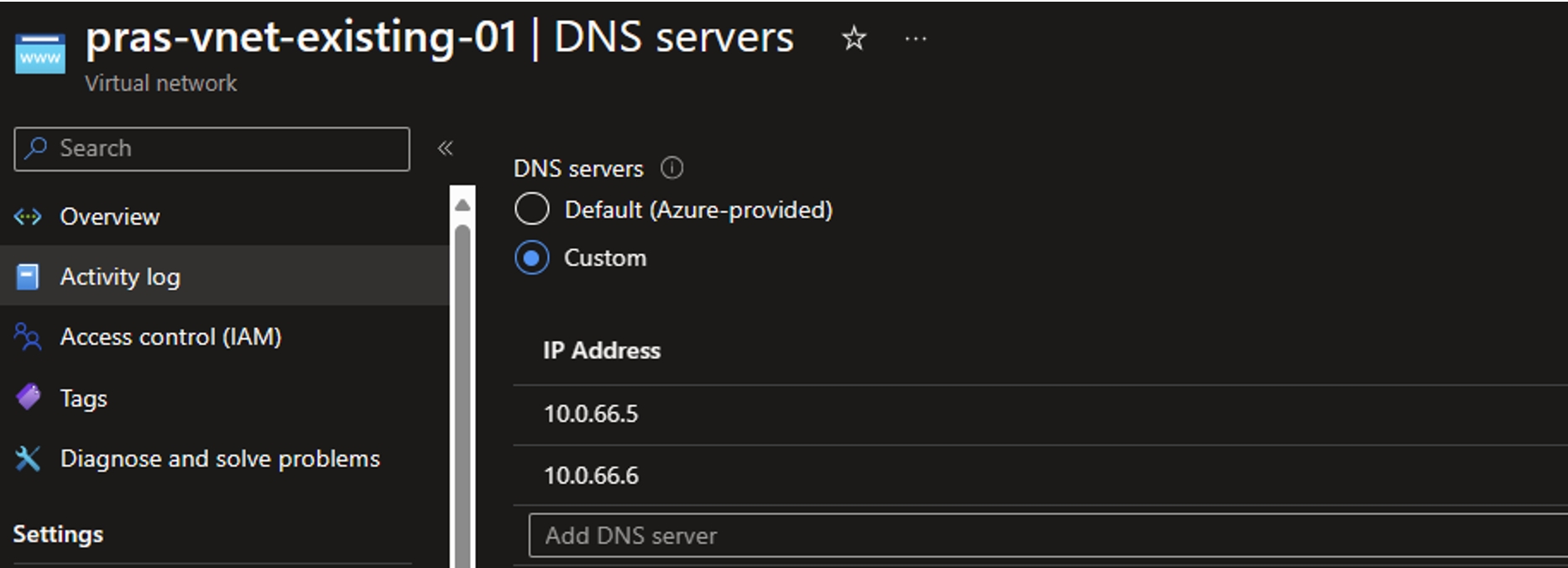Click the purple Tags icon

coord(28,397)
